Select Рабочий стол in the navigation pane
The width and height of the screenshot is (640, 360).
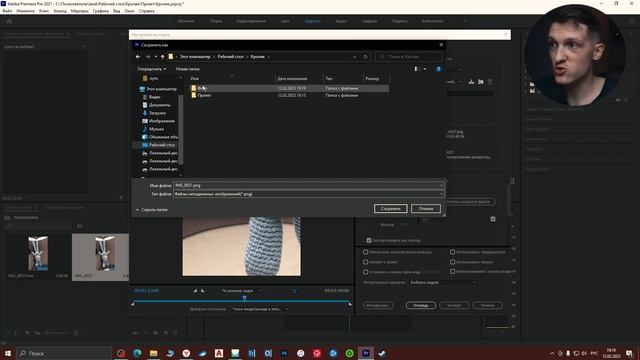point(162,145)
